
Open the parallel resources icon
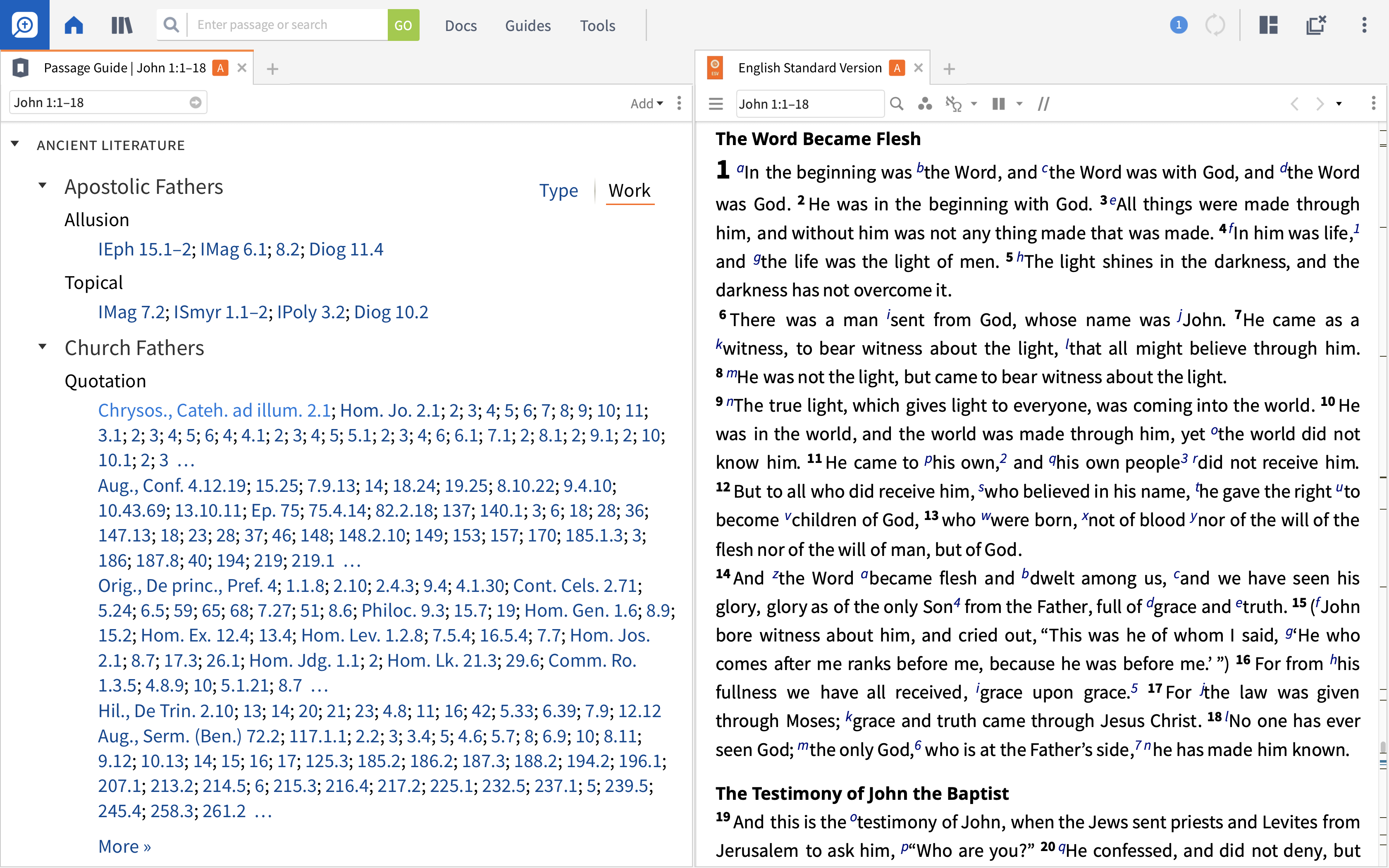(x=1043, y=104)
